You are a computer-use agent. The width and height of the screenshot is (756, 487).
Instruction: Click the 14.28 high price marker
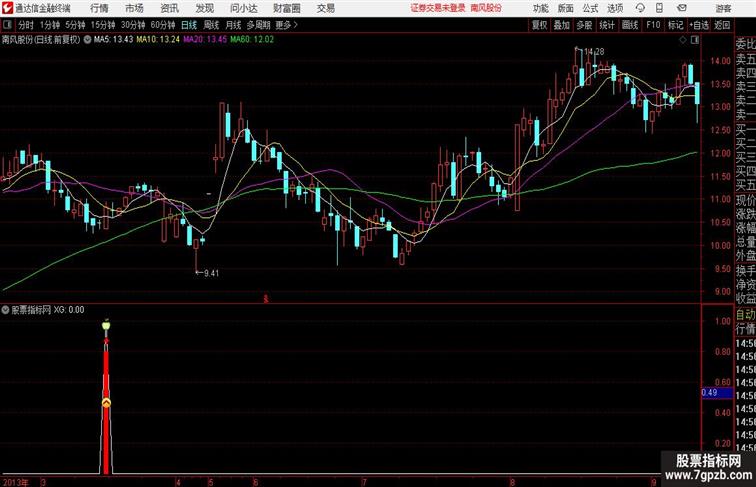[x=594, y=51]
